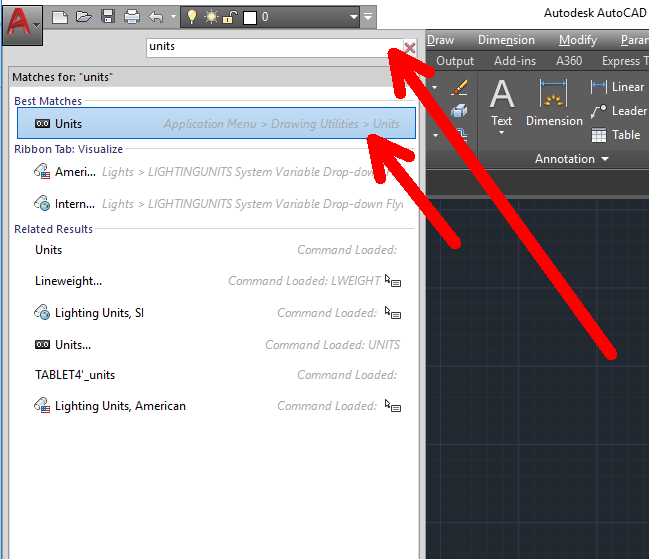Open the Modify menu
Viewport: 649px width, 559px height.
click(578, 40)
